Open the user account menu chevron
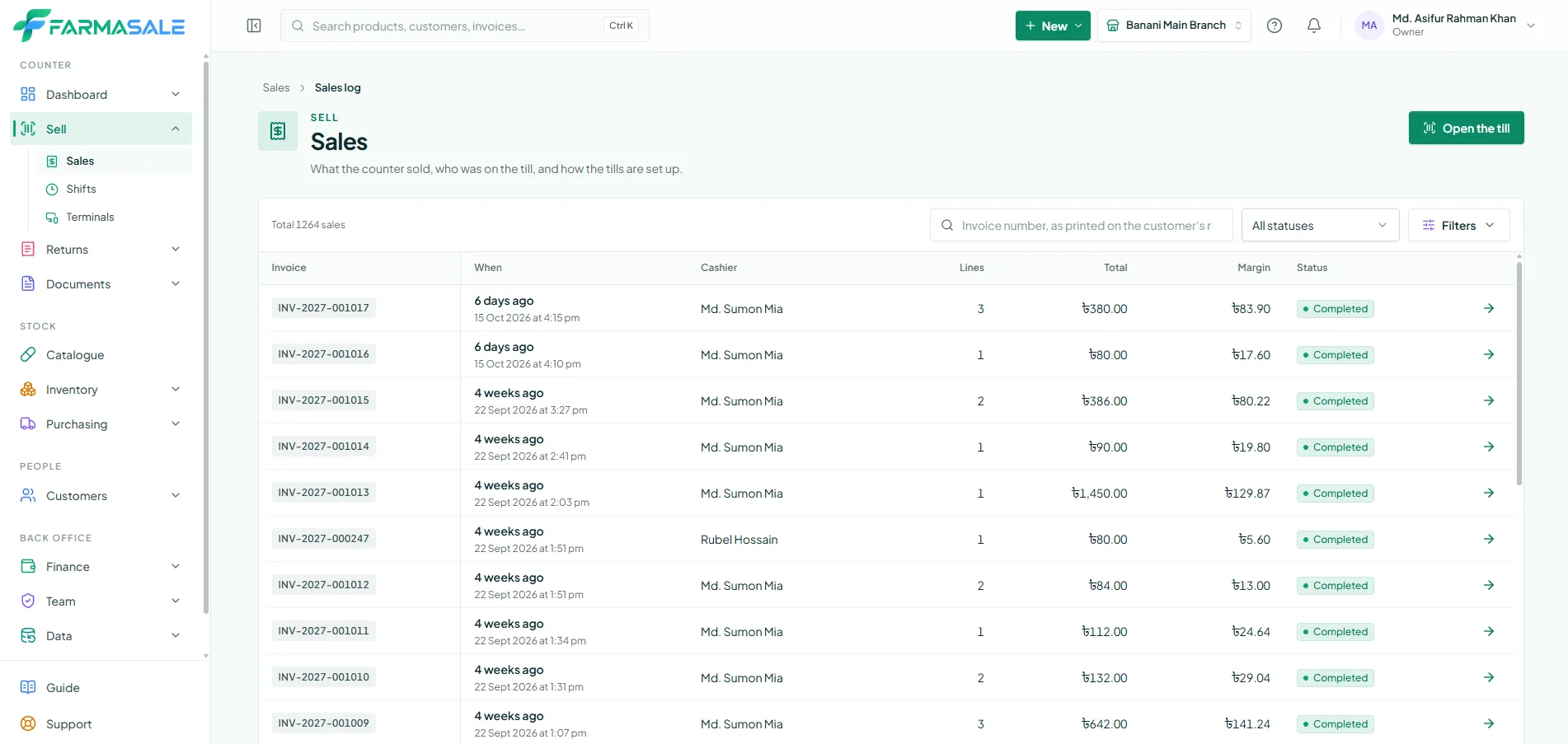Viewport: 1568px width, 744px height. coord(1531,26)
